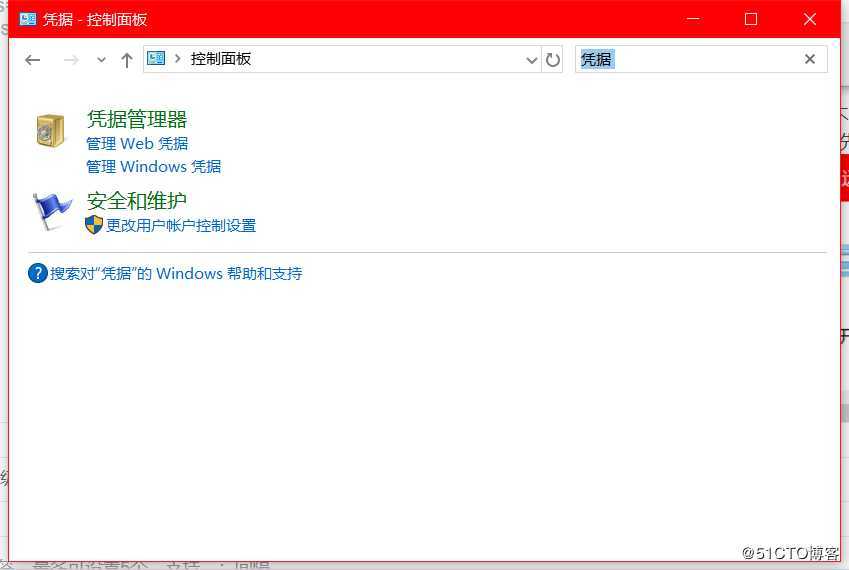The width and height of the screenshot is (849, 570).
Task: Refresh the Control Panel view
Action: (x=552, y=60)
